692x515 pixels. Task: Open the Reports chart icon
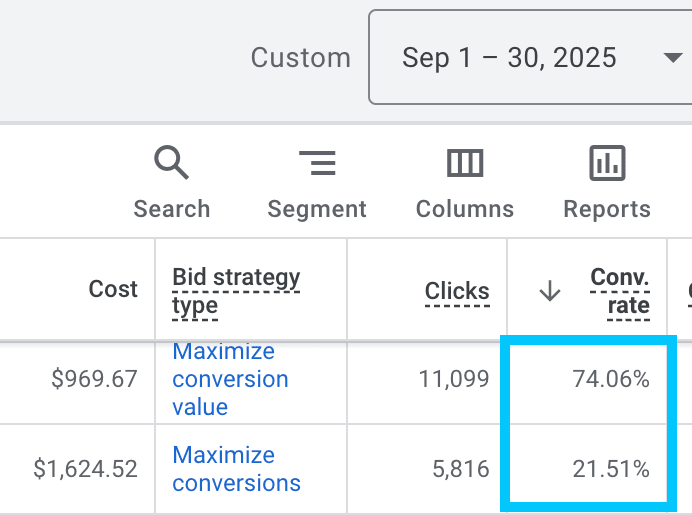click(607, 163)
